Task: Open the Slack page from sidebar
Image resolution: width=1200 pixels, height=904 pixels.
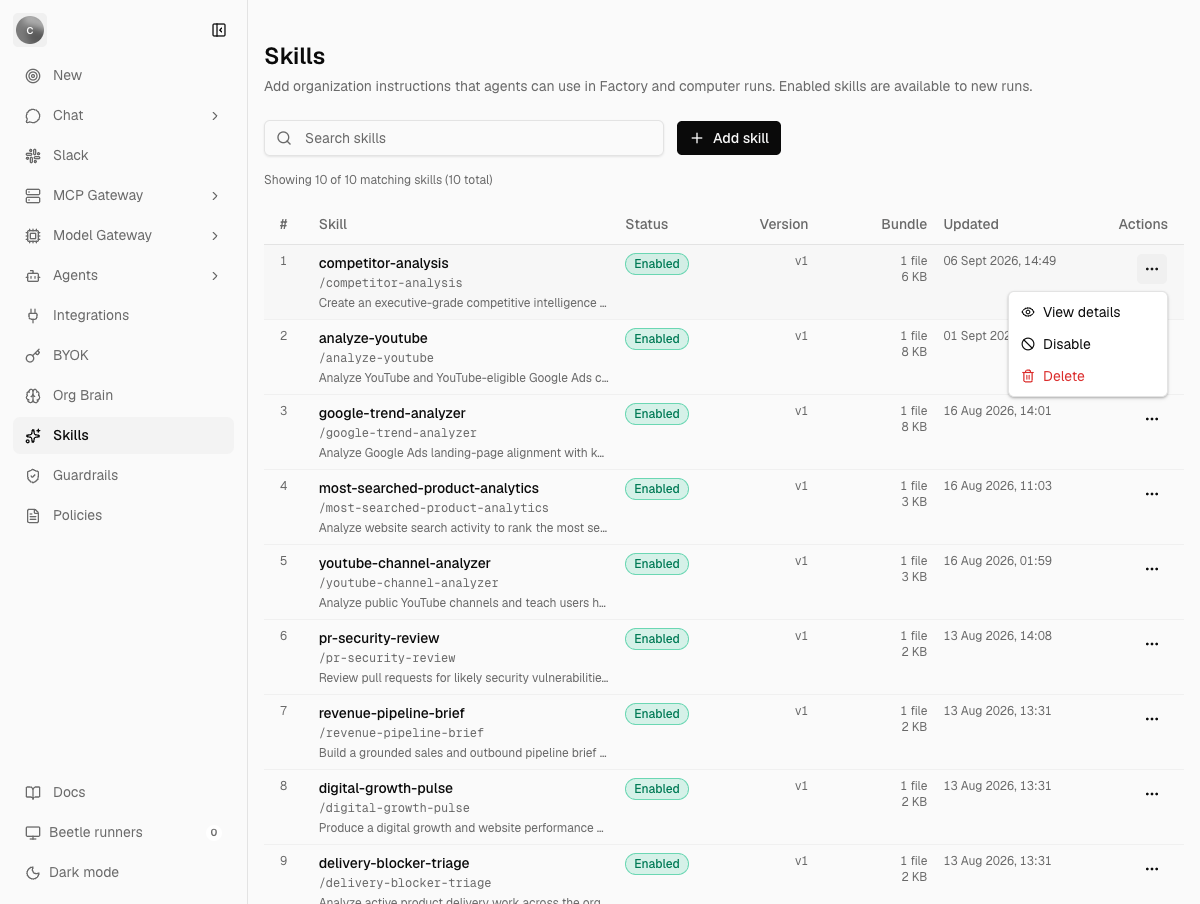Action: click(x=123, y=155)
